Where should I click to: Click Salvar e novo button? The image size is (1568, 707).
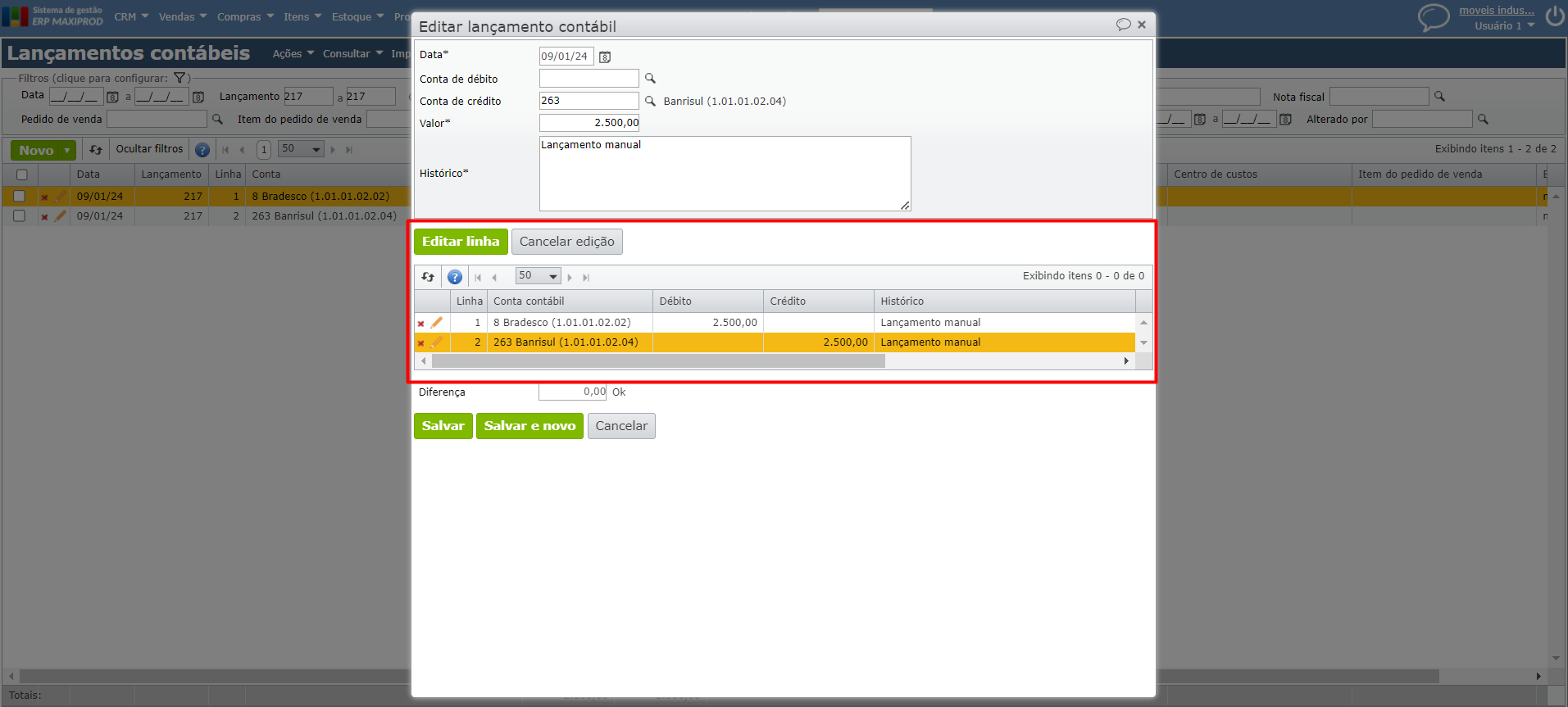pyautogui.click(x=529, y=426)
